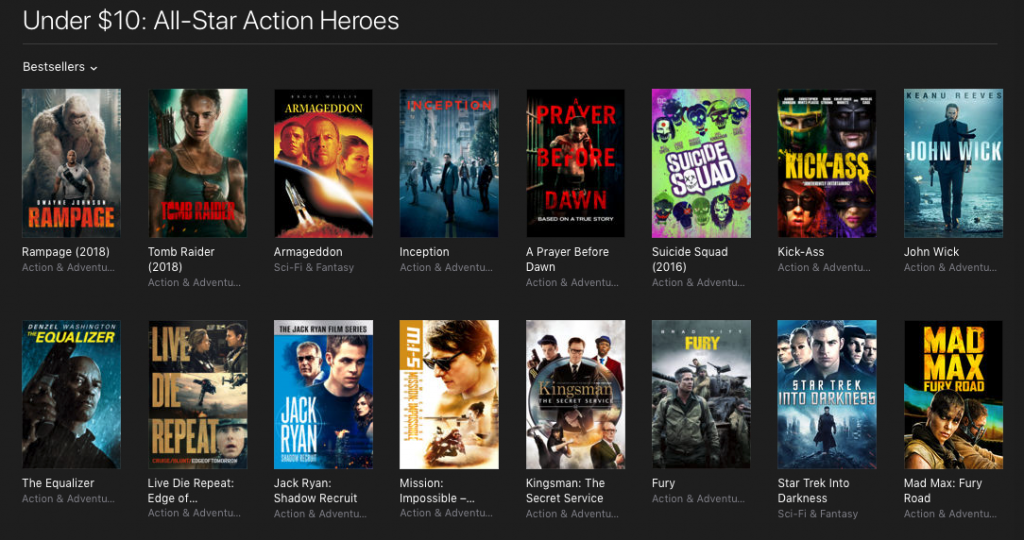Open the Kick-Ass movie poster
The width and height of the screenshot is (1024, 540).
pyautogui.click(x=827, y=163)
